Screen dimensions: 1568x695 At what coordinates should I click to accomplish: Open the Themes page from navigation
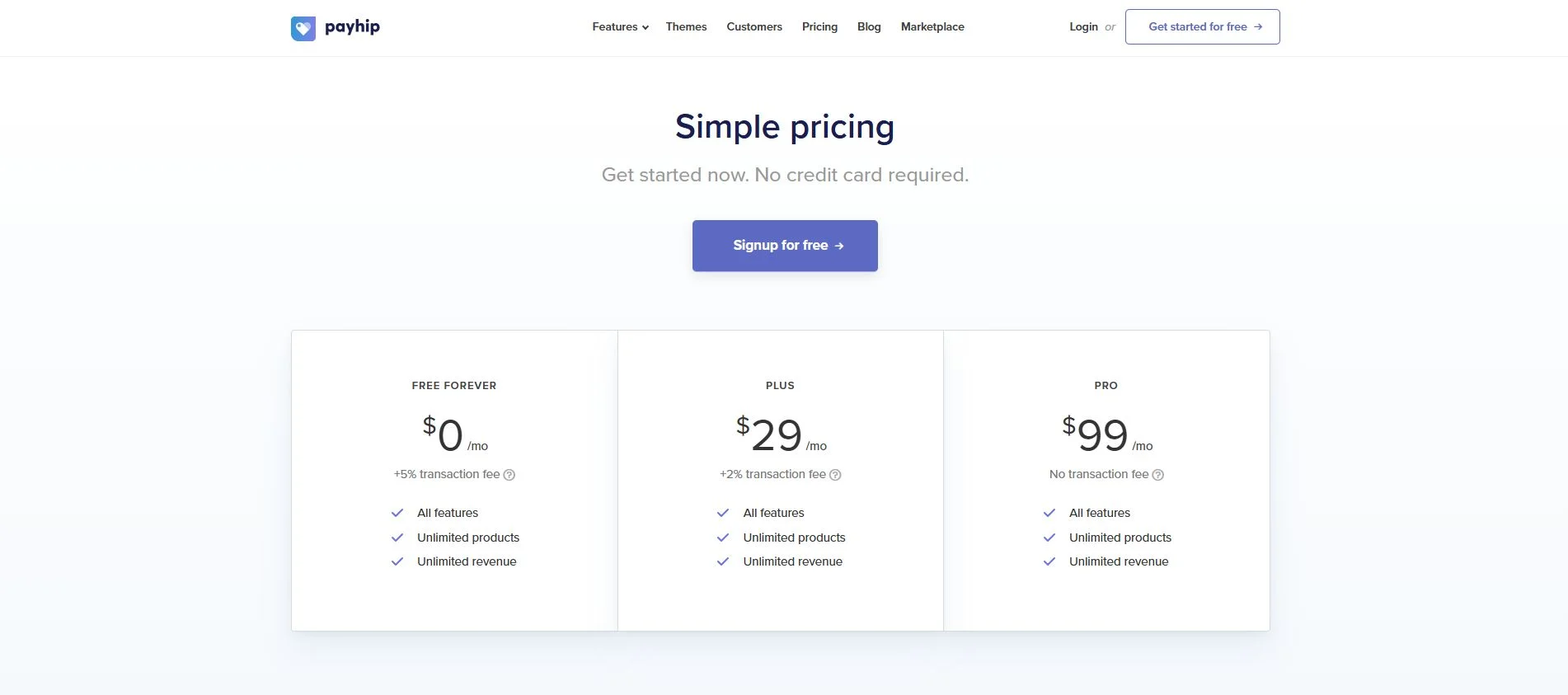pos(686,26)
